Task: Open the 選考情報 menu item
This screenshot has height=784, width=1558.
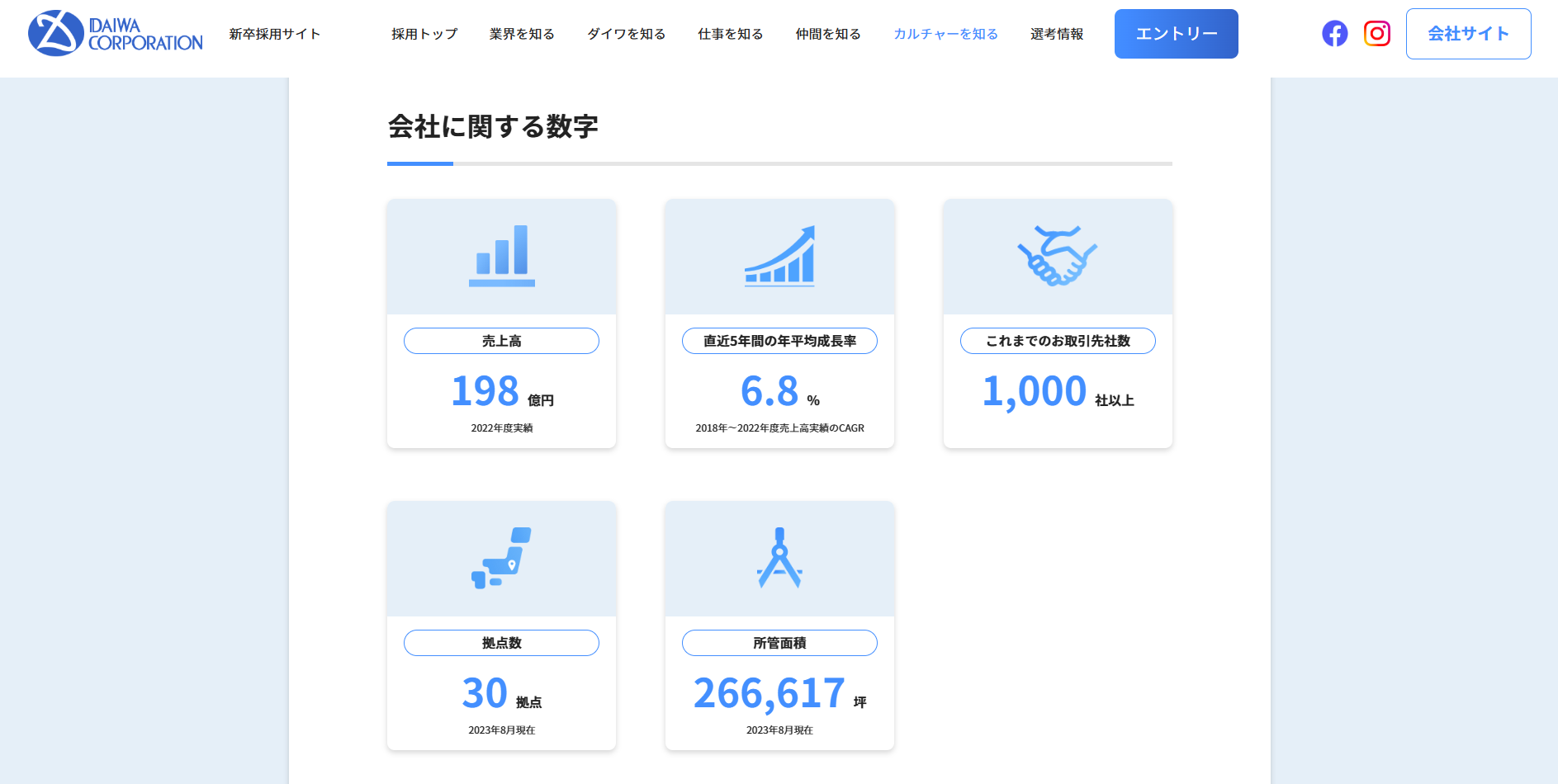Action: (x=1057, y=34)
